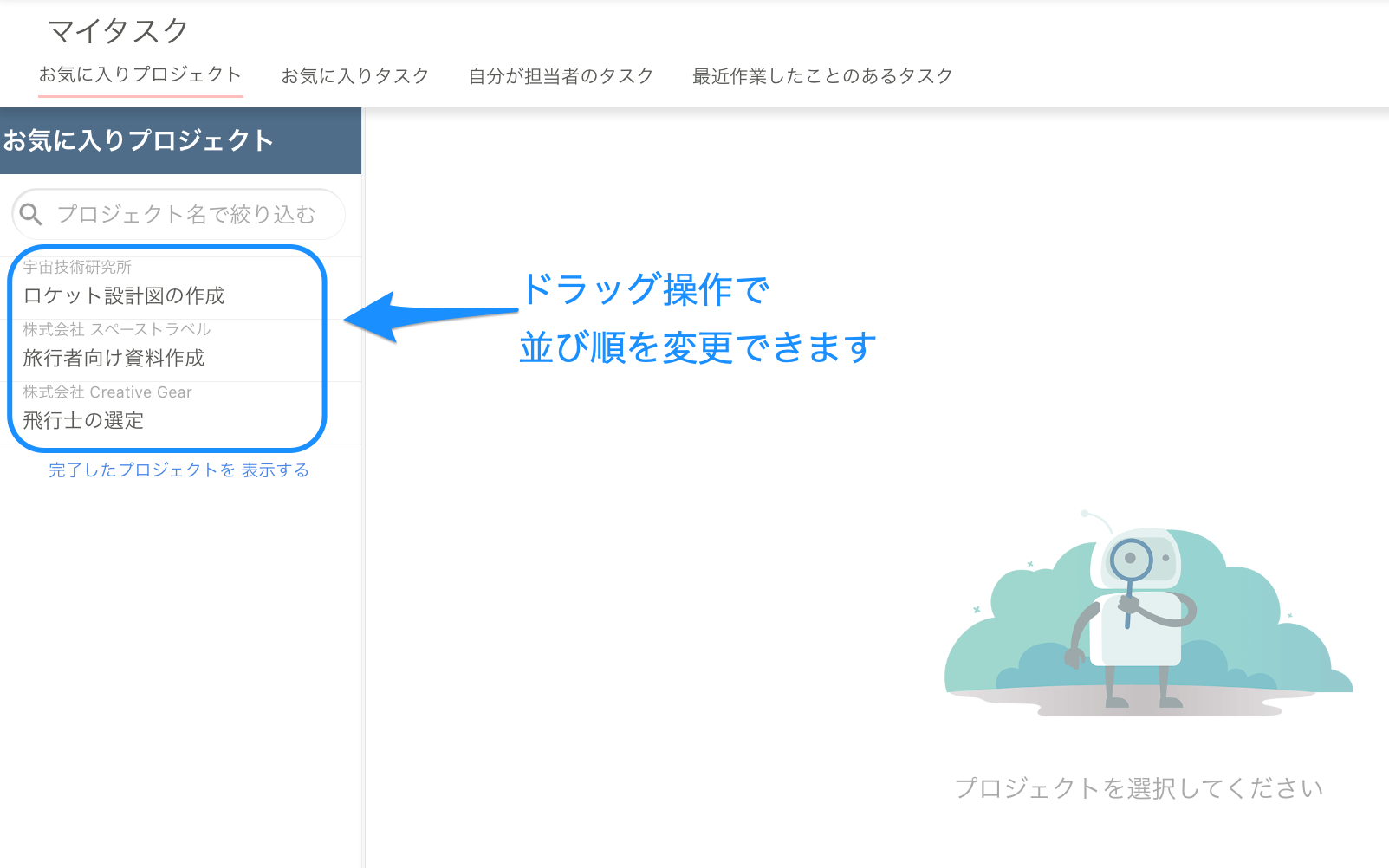
Task: Switch to the 自分が担当者のタスク tab
Action: (560, 75)
